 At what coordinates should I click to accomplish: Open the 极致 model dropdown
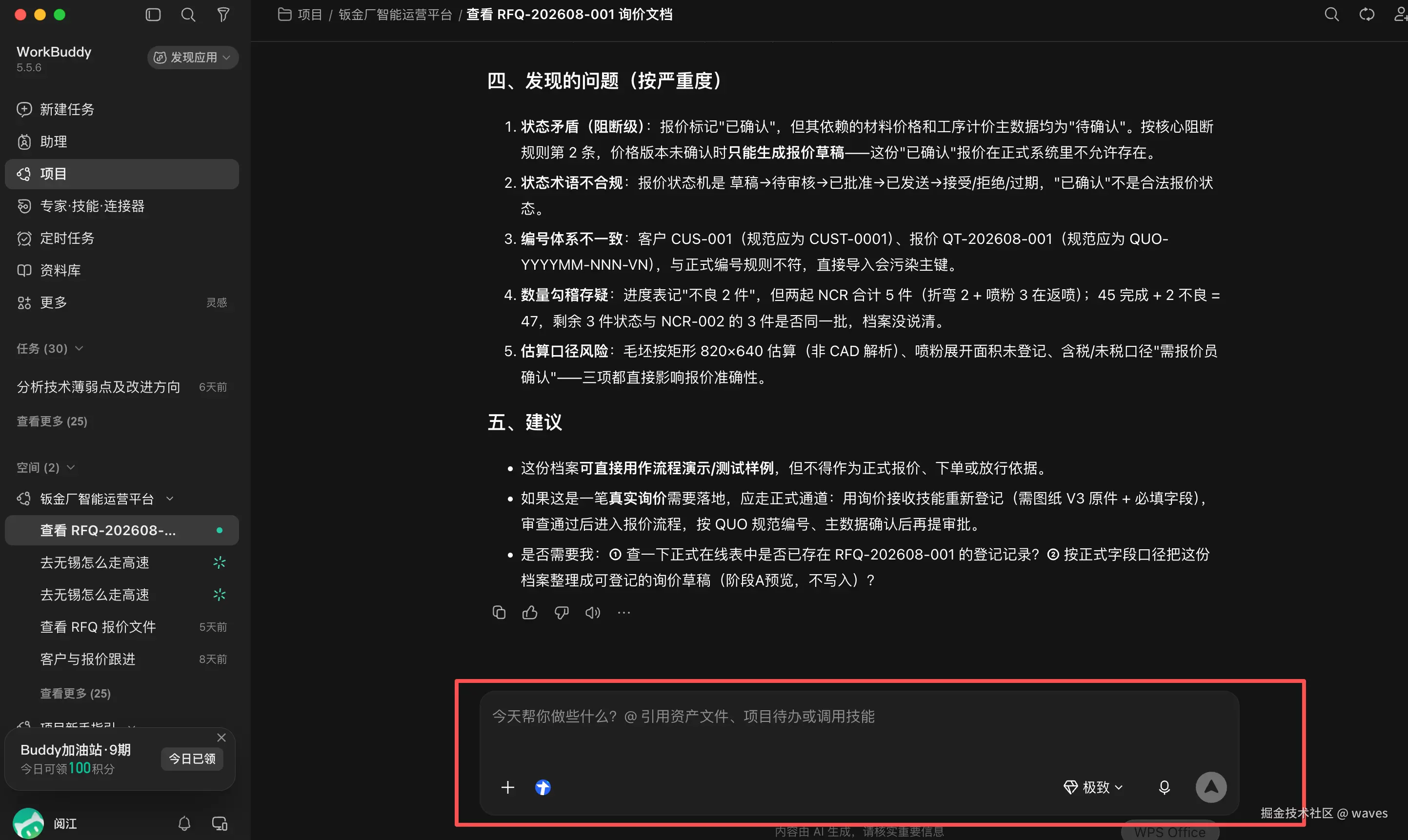1093,787
